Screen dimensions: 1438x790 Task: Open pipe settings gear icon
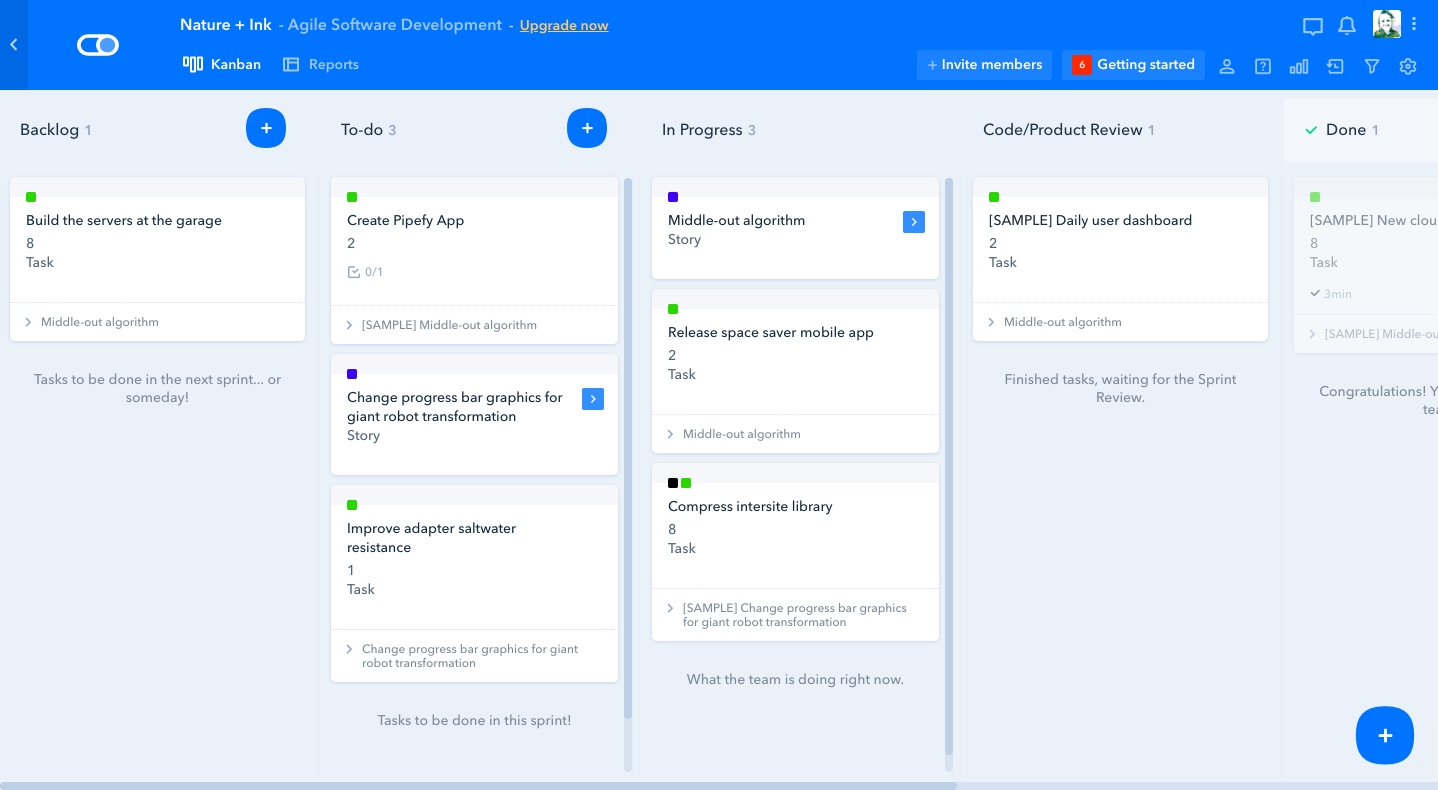coord(1408,66)
